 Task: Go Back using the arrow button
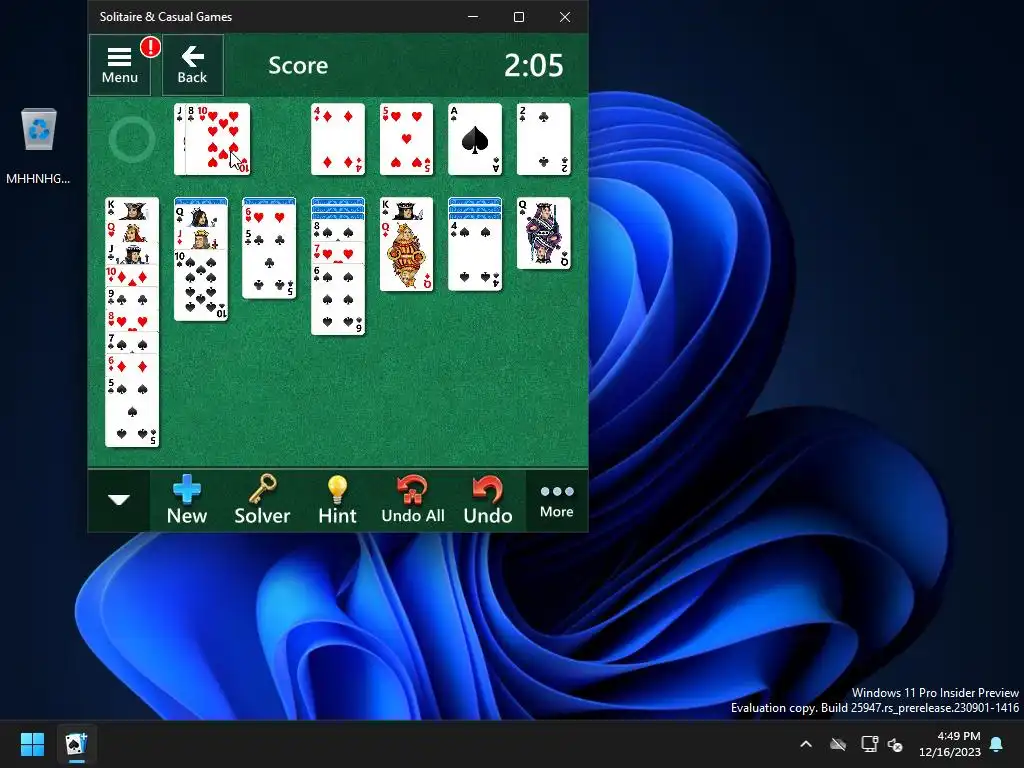point(193,65)
